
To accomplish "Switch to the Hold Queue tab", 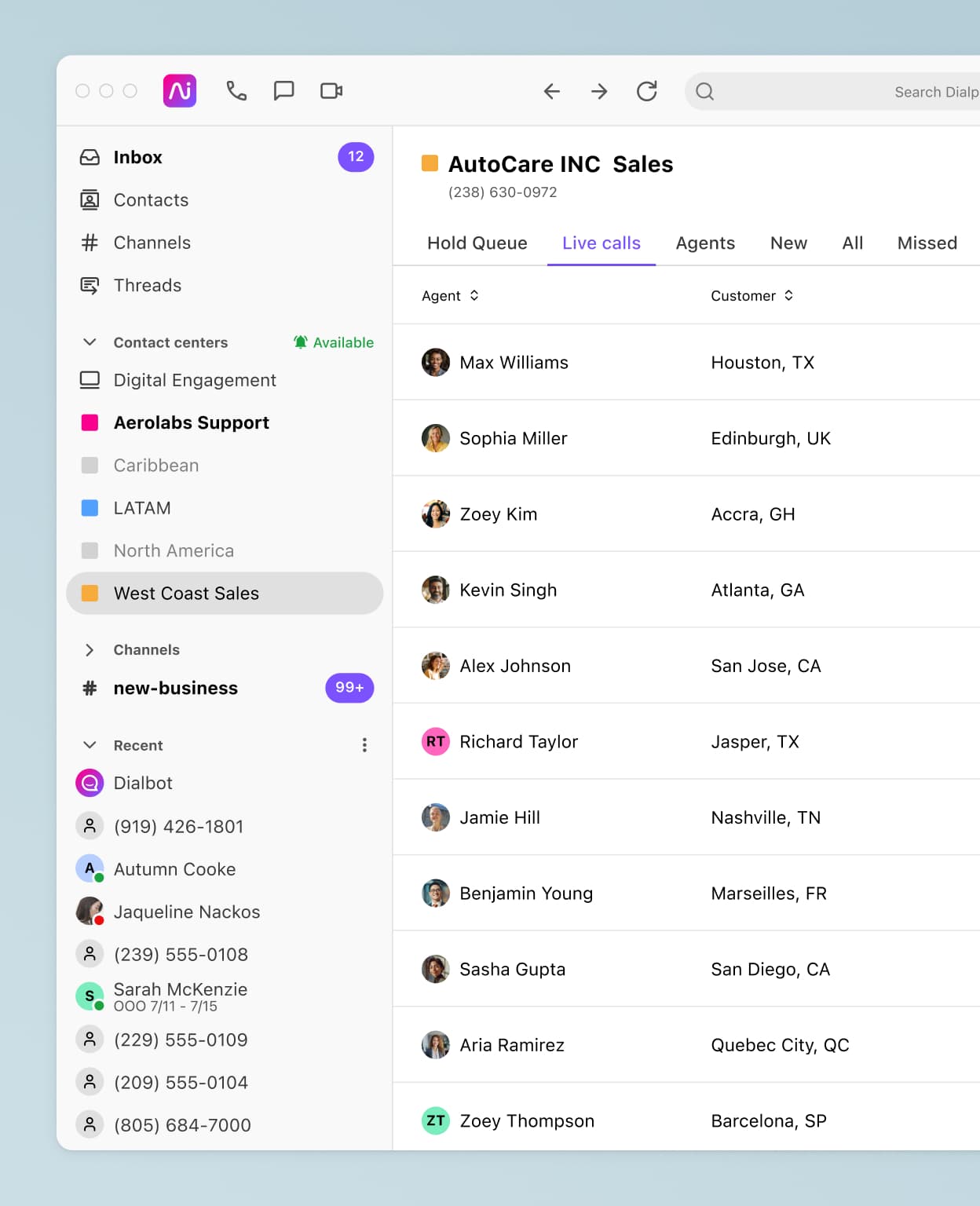I will tap(477, 243).
